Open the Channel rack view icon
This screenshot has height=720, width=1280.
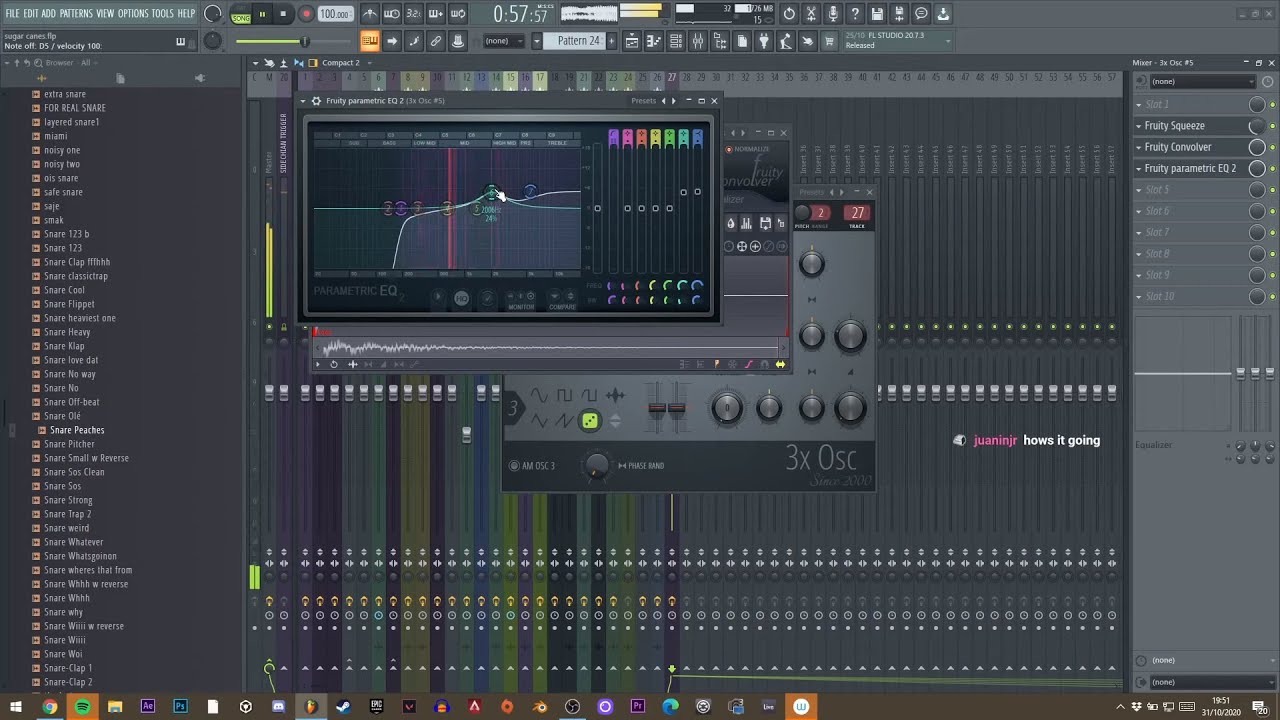pyautogui.click(x=676, y=41)
